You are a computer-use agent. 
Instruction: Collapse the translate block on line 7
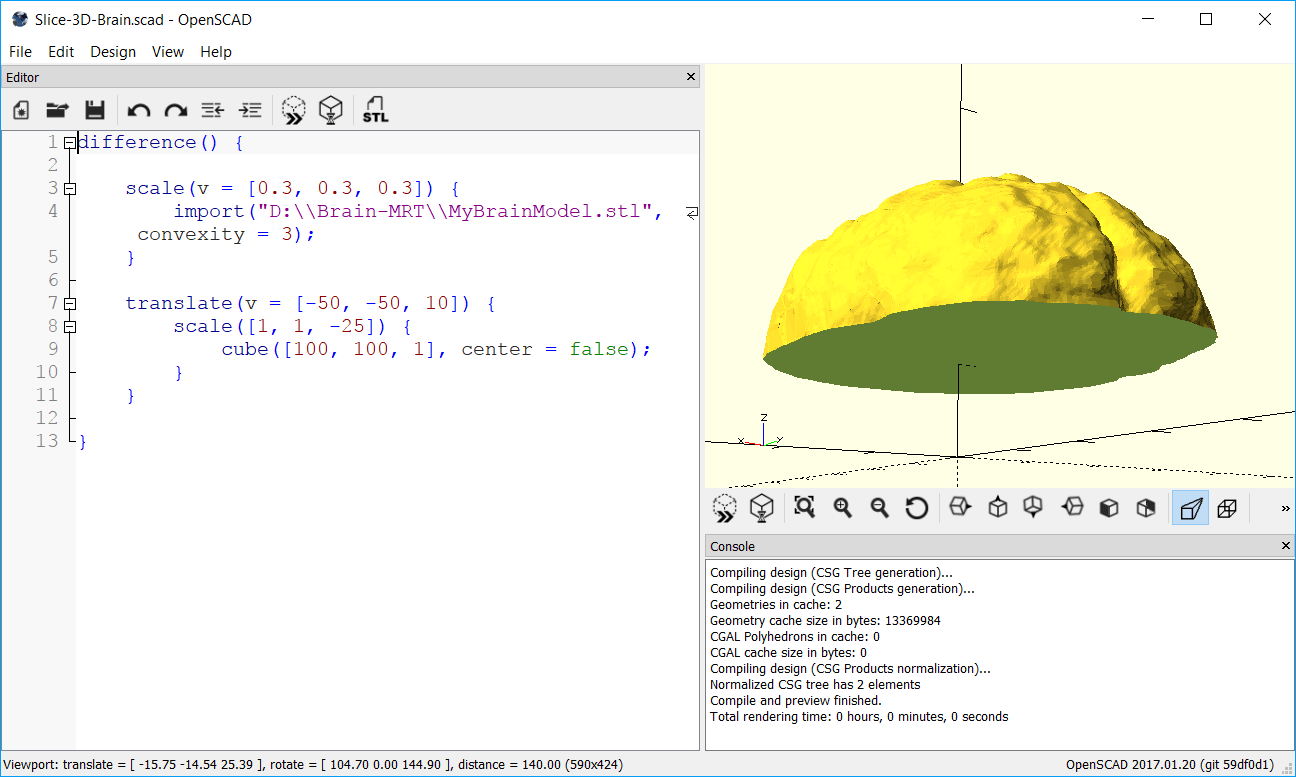69,304
